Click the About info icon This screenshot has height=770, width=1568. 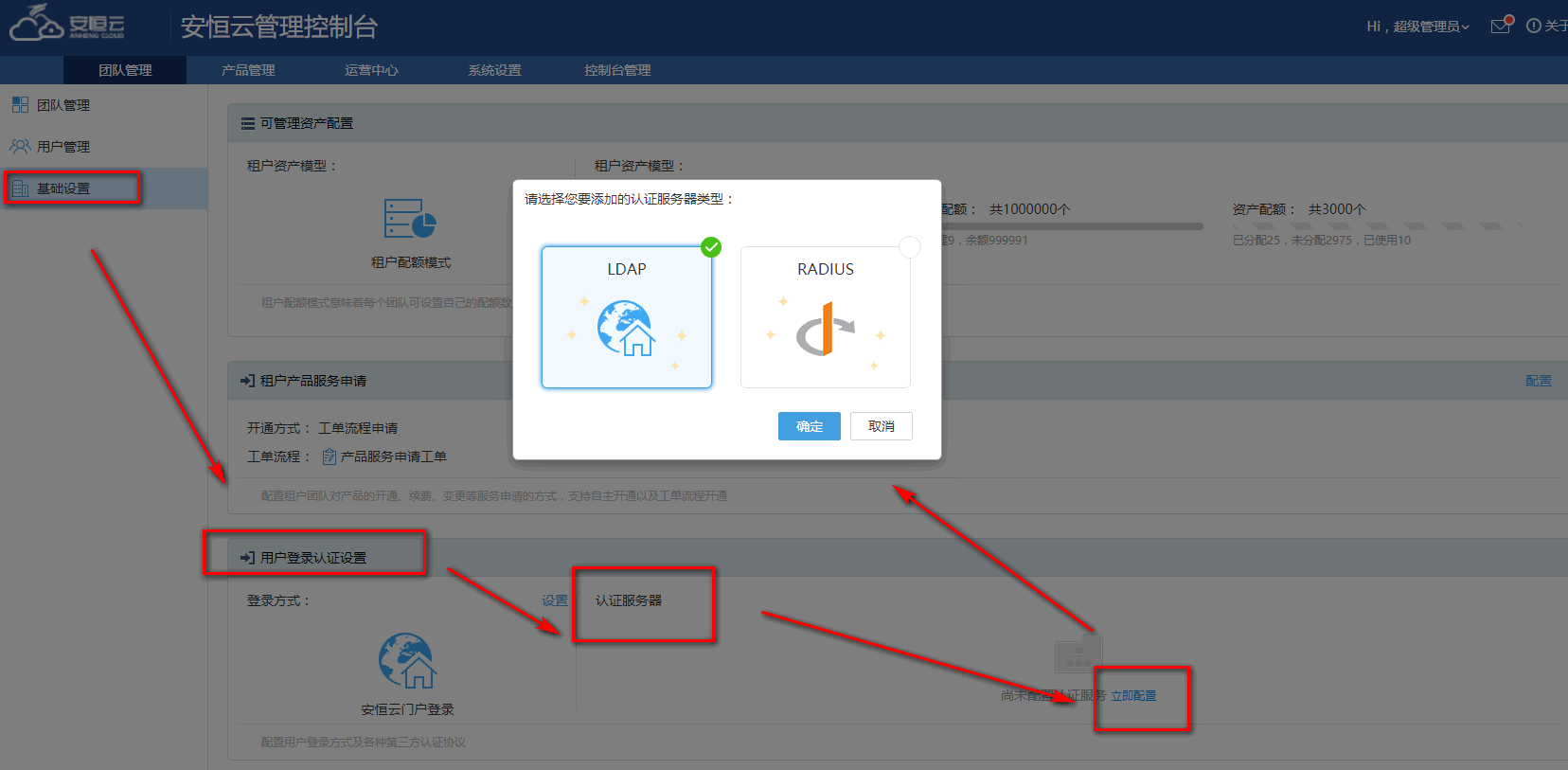tap(1534, 26)
